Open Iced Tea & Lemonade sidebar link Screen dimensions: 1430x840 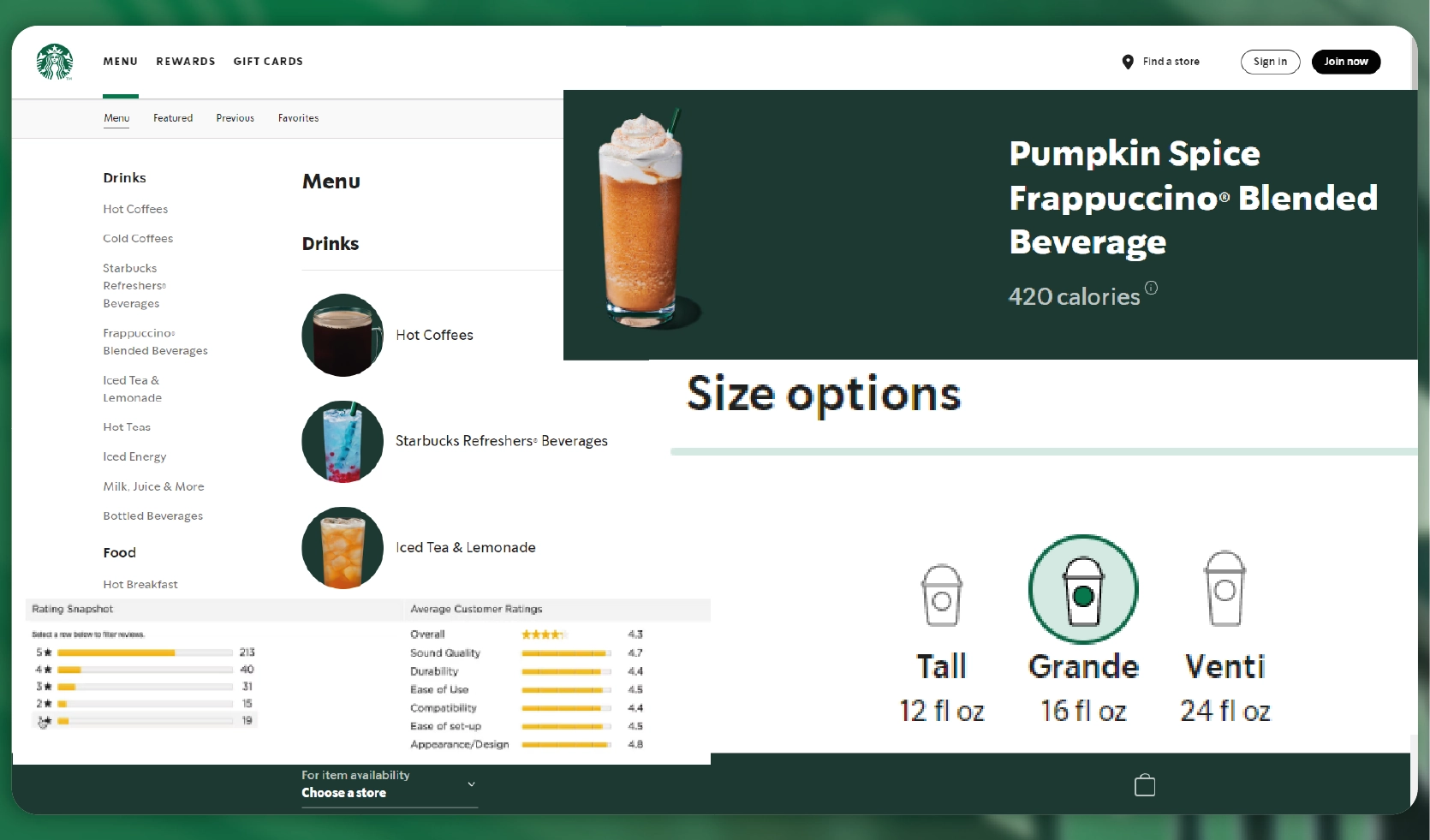point(132,389)
